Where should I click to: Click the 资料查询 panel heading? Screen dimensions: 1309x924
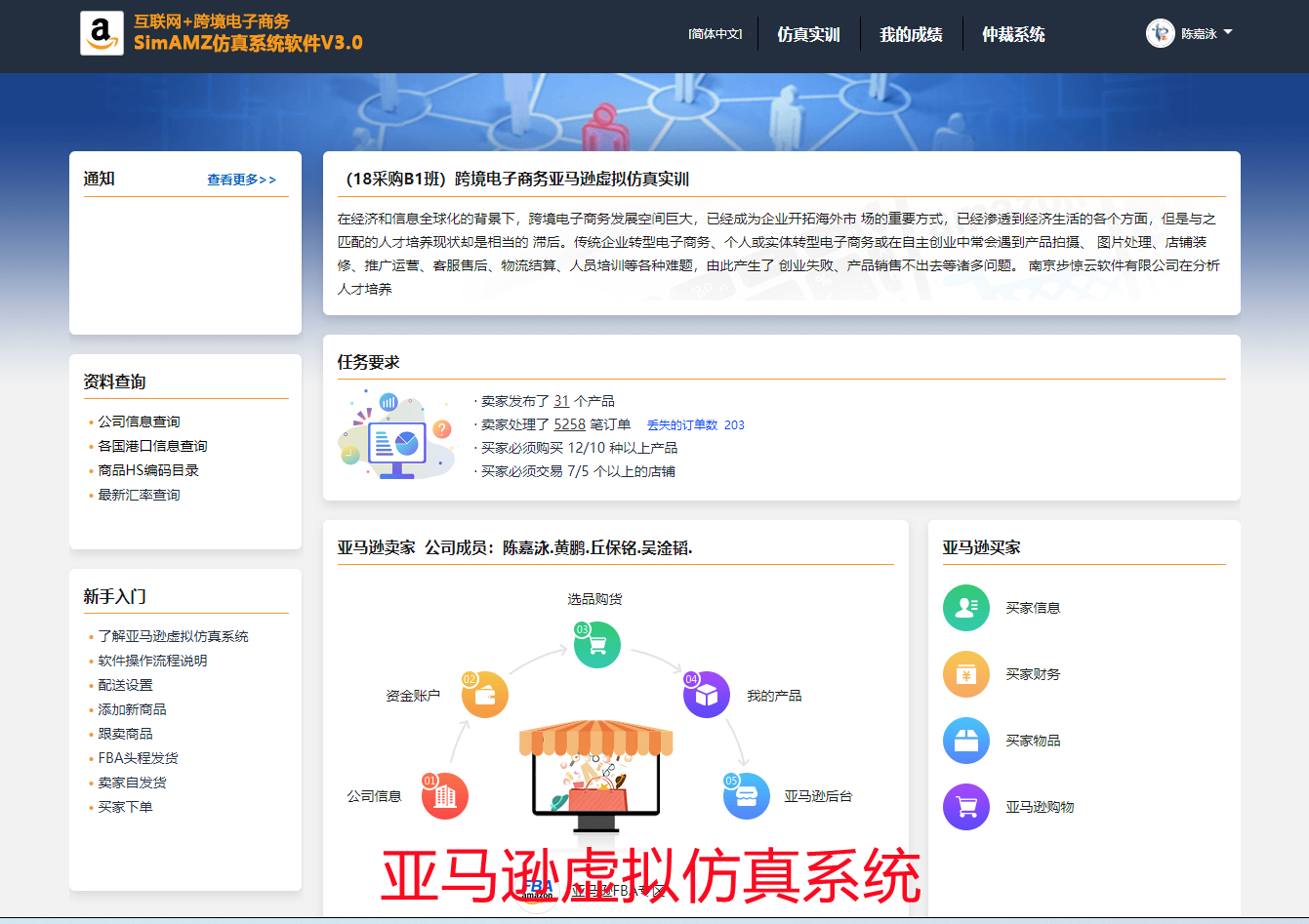(x=114, y=382)
